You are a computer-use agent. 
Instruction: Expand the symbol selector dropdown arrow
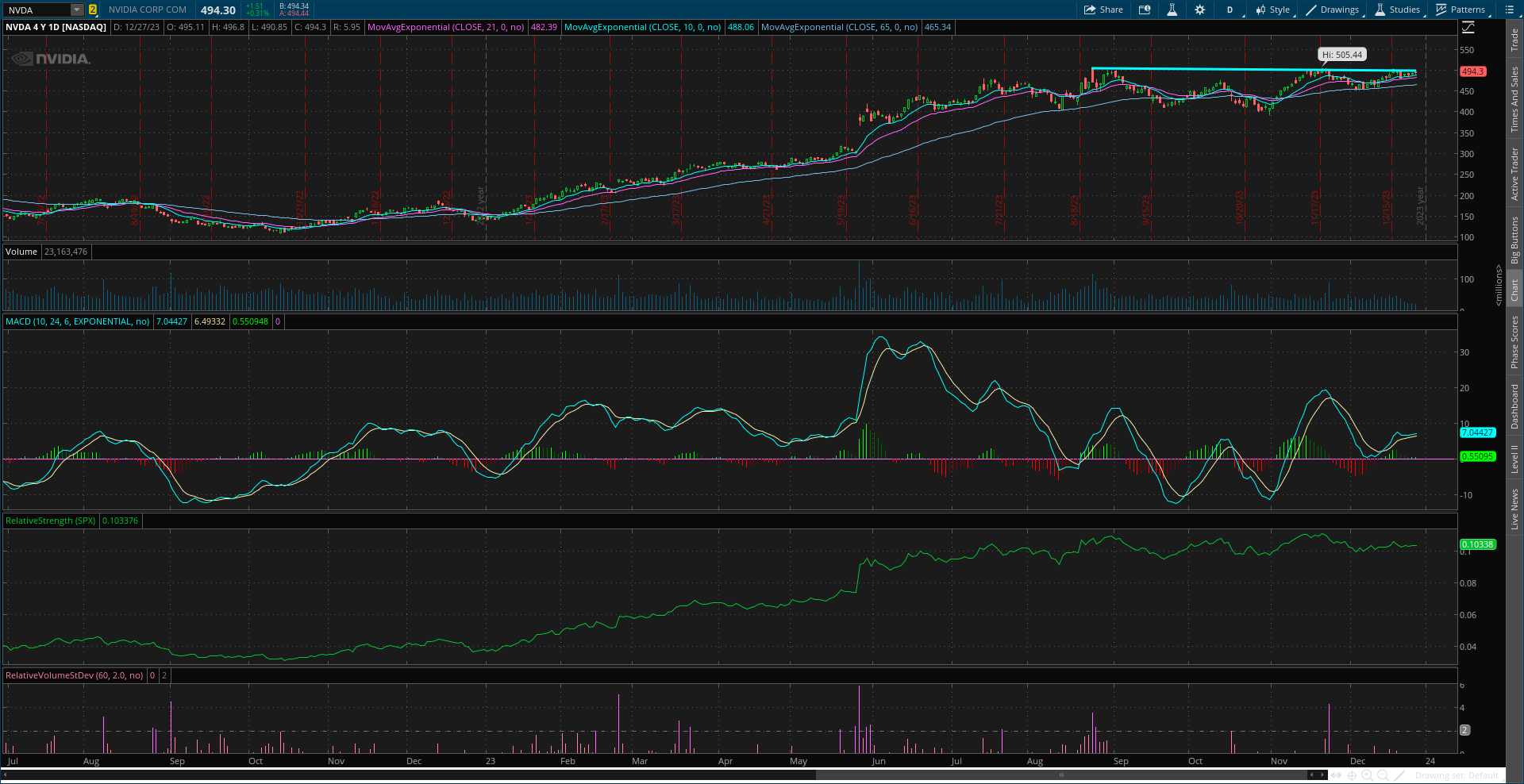coord(77,10)
